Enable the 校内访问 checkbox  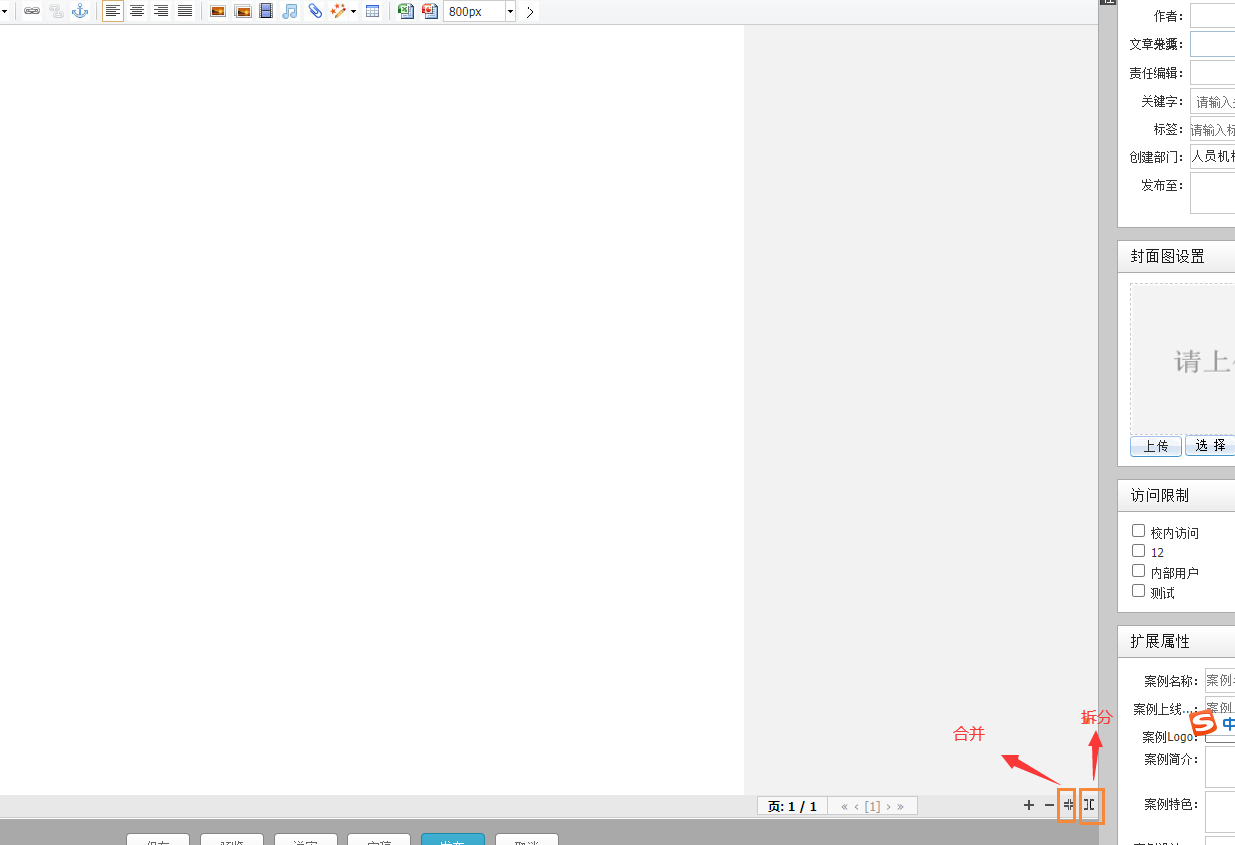[x=1138, y=531]
